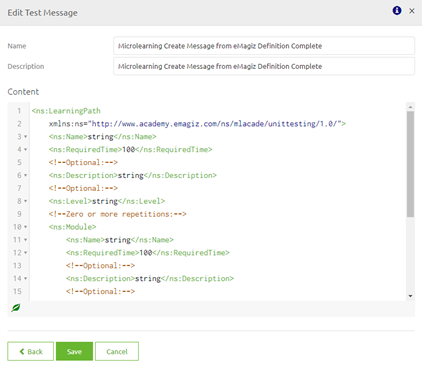Collapse the fold arrow on line 3
This screenshot has height=366, width=422.
26,137
